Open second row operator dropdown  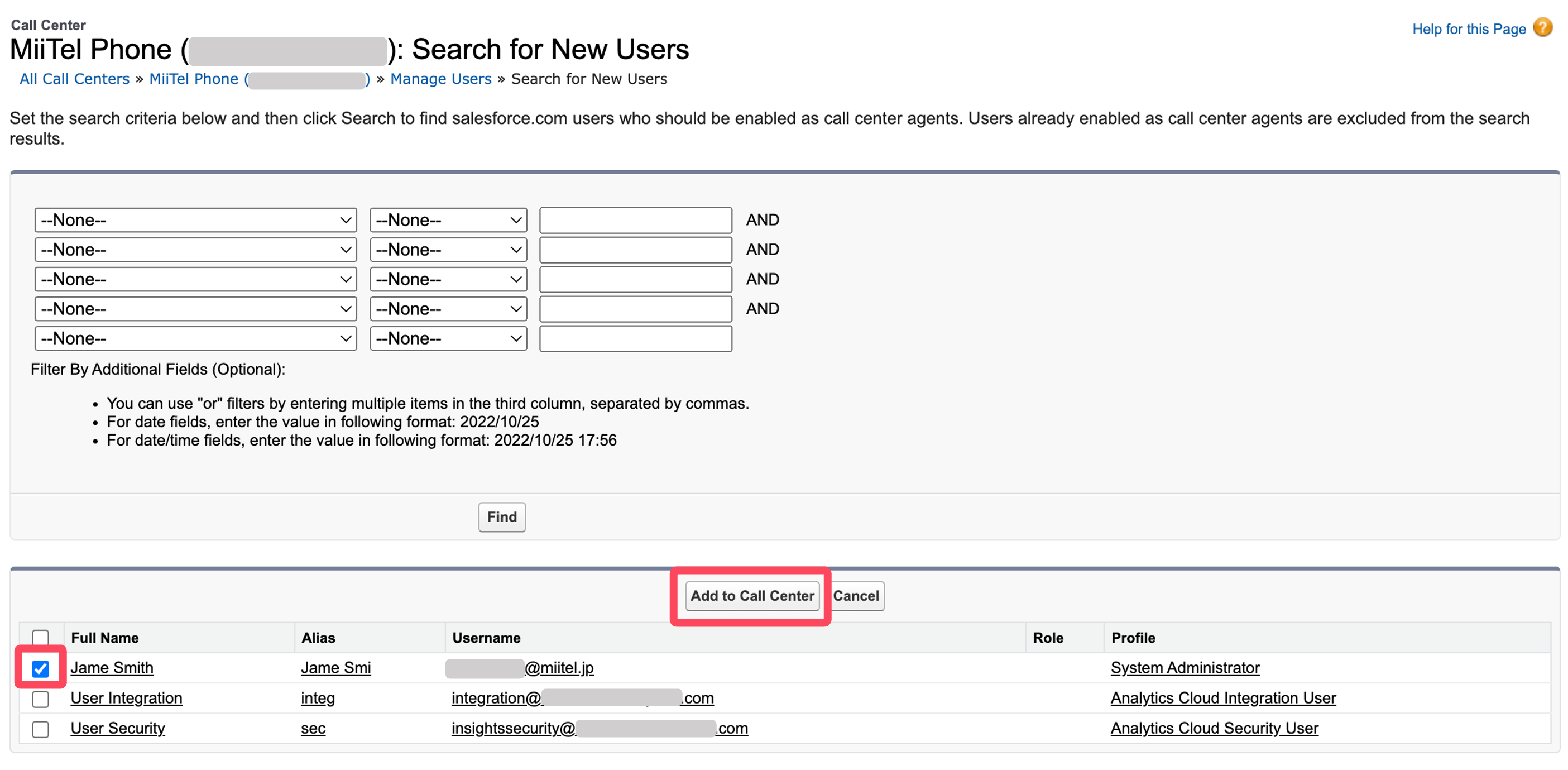click(449, 250)
